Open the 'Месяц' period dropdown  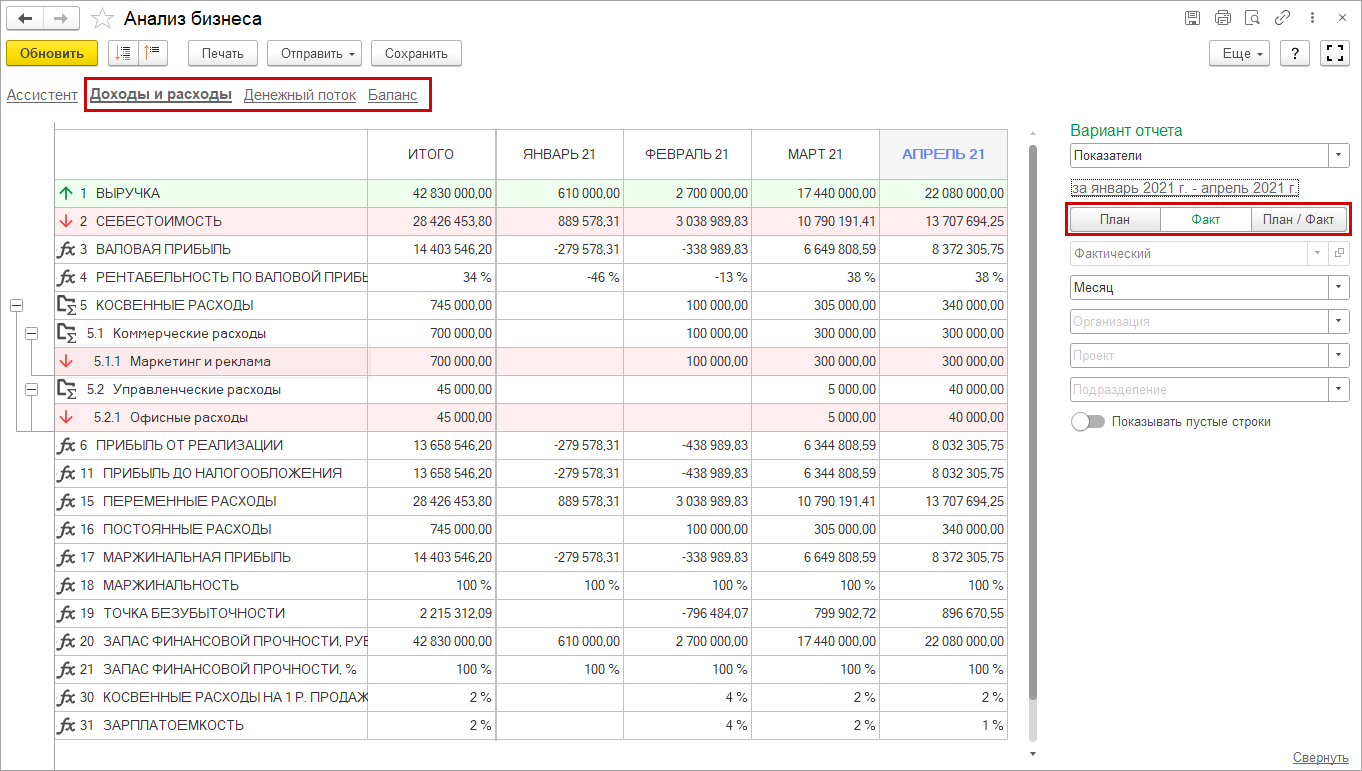(x=1339, y=288)
